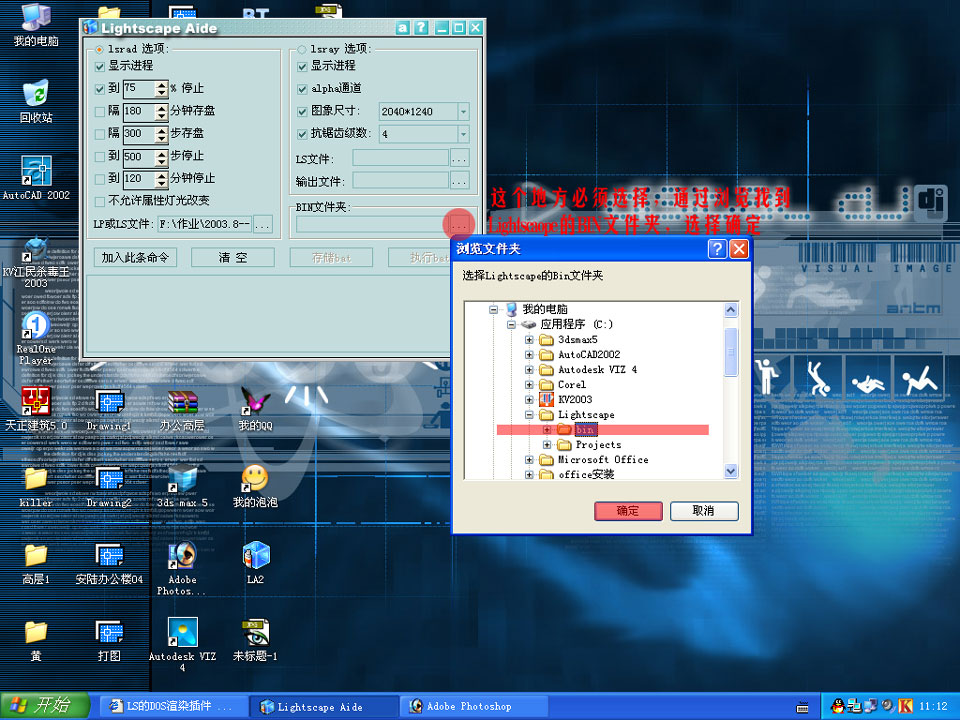Toggle lsrad 显示进程 checkbox
The height and width of the screenshot is (720, 960).
[x=100, y=66]
